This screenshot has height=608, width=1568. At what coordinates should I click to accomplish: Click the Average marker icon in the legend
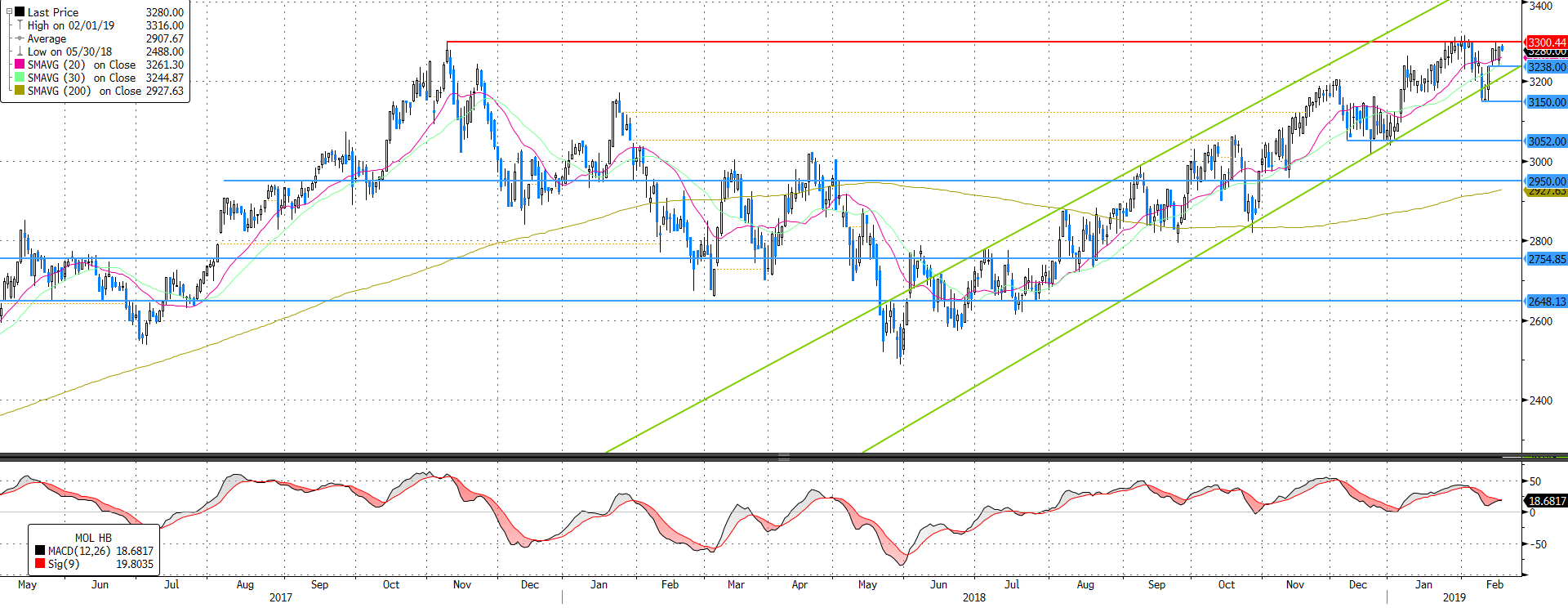click(20, 38)
